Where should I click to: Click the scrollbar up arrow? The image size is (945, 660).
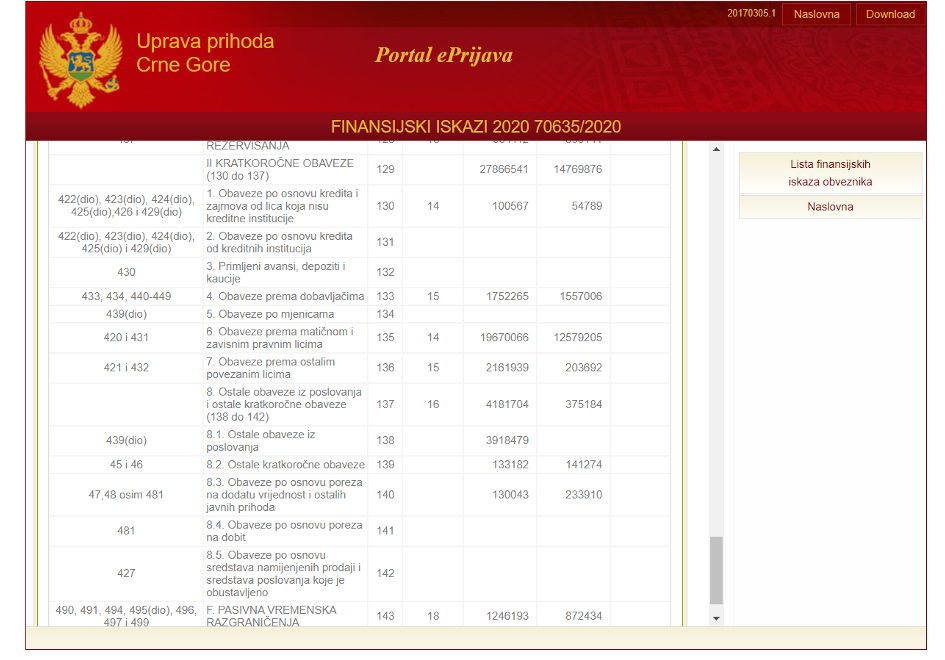(716, 149)
